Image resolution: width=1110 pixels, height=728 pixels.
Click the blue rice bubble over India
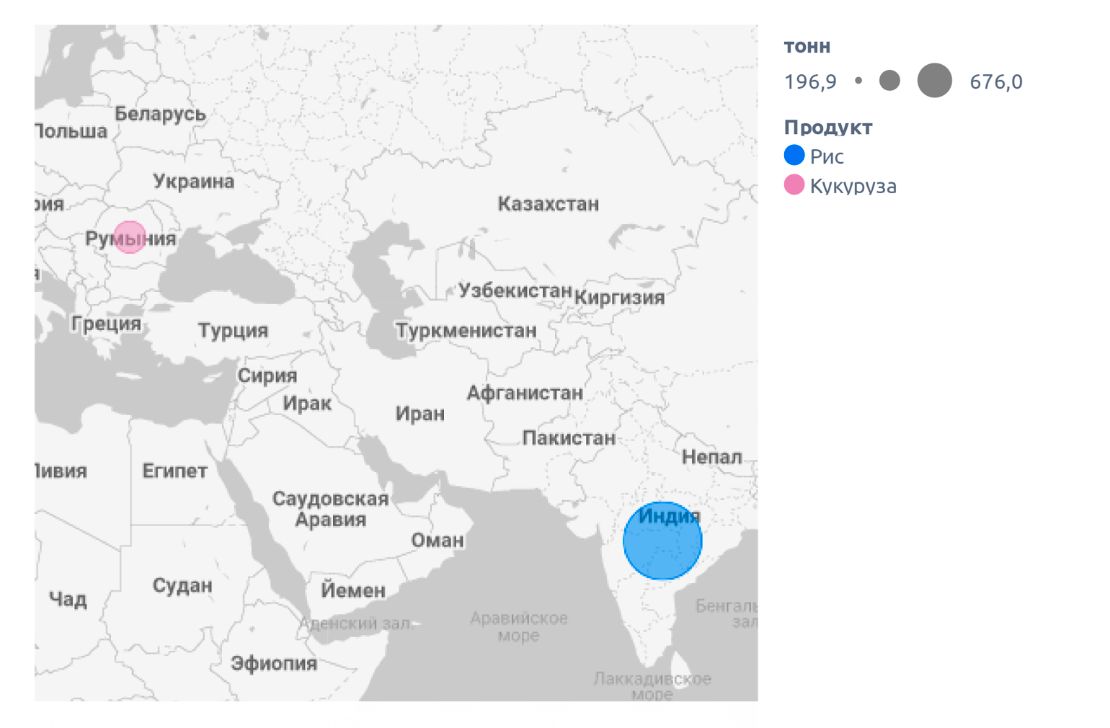662,541
